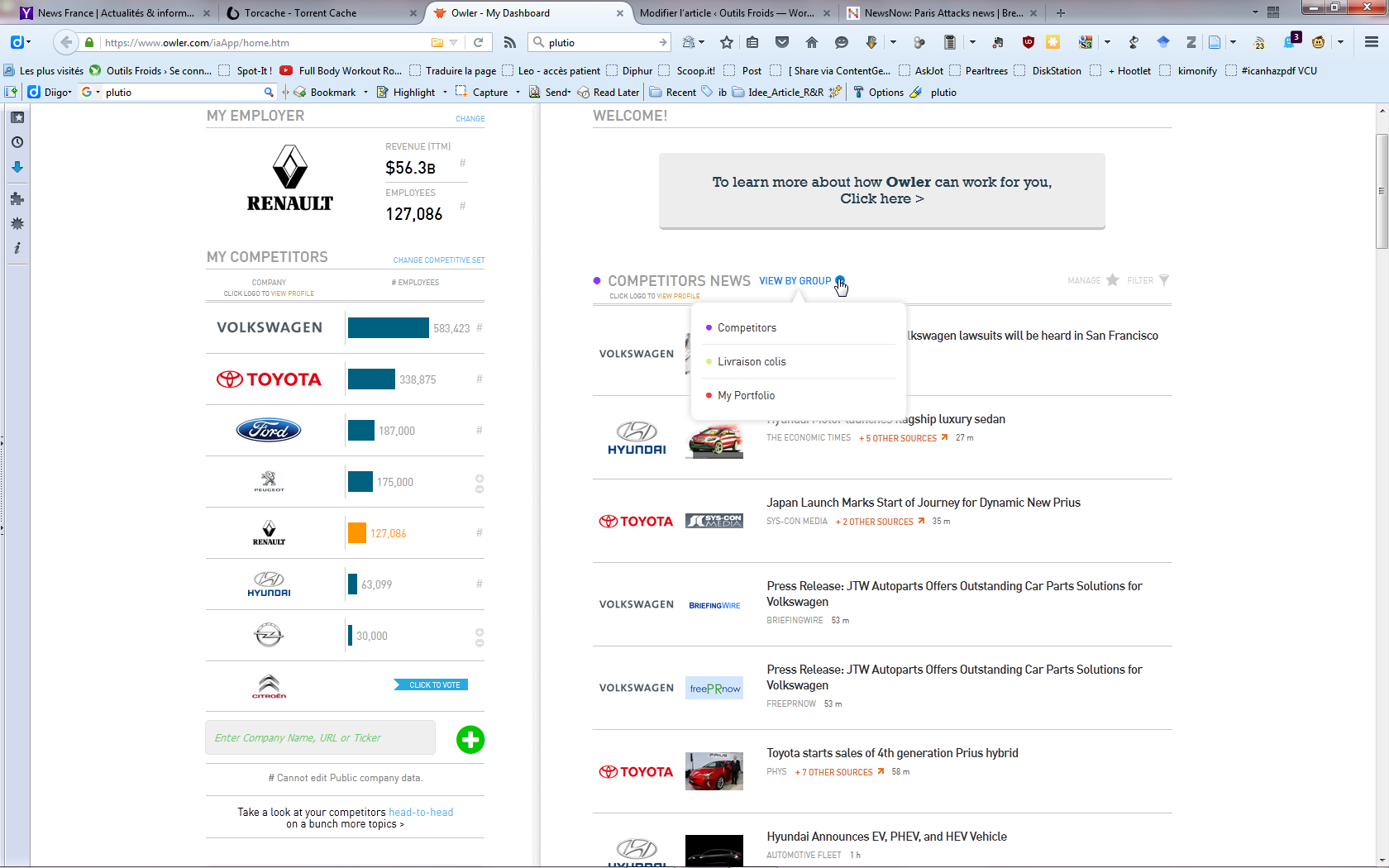Click the Zotero Z icon
1389x868 pixels.
click(x=1191, y=42)
